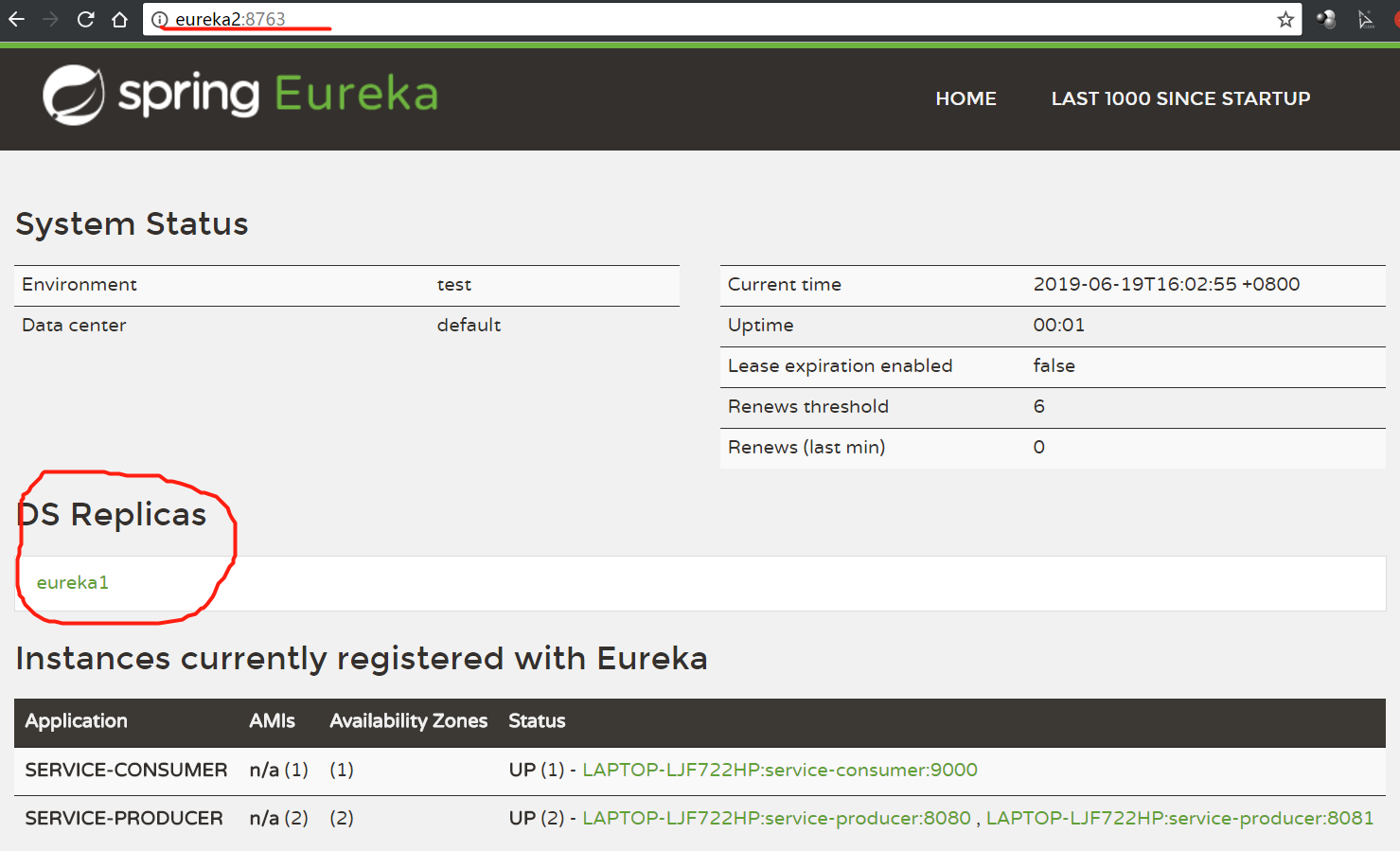This screenshot has height=851, width=1400.
Task: Open site info icon in address bar
Action: tap(160, 19)
